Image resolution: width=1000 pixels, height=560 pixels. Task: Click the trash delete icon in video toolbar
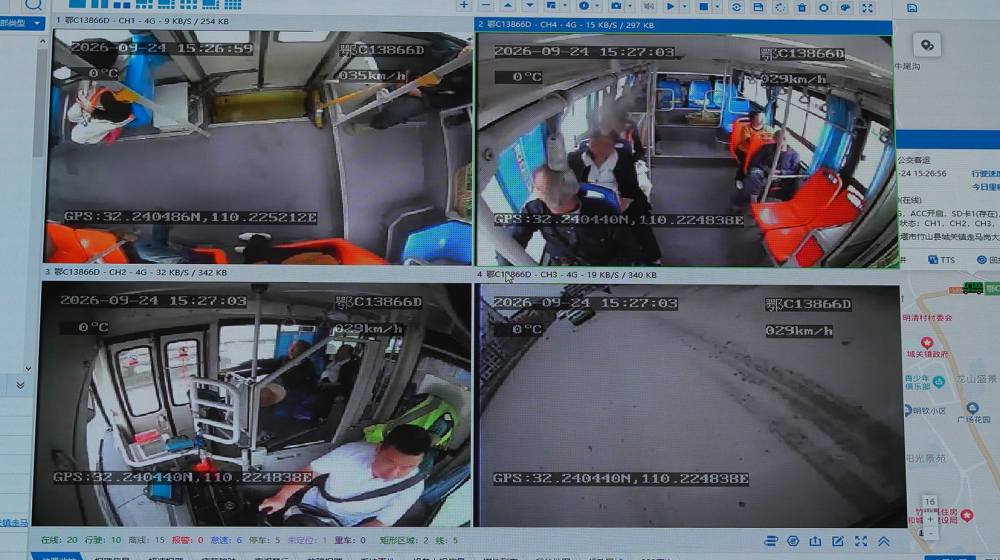pyautogui.click(x=802, y=7)
